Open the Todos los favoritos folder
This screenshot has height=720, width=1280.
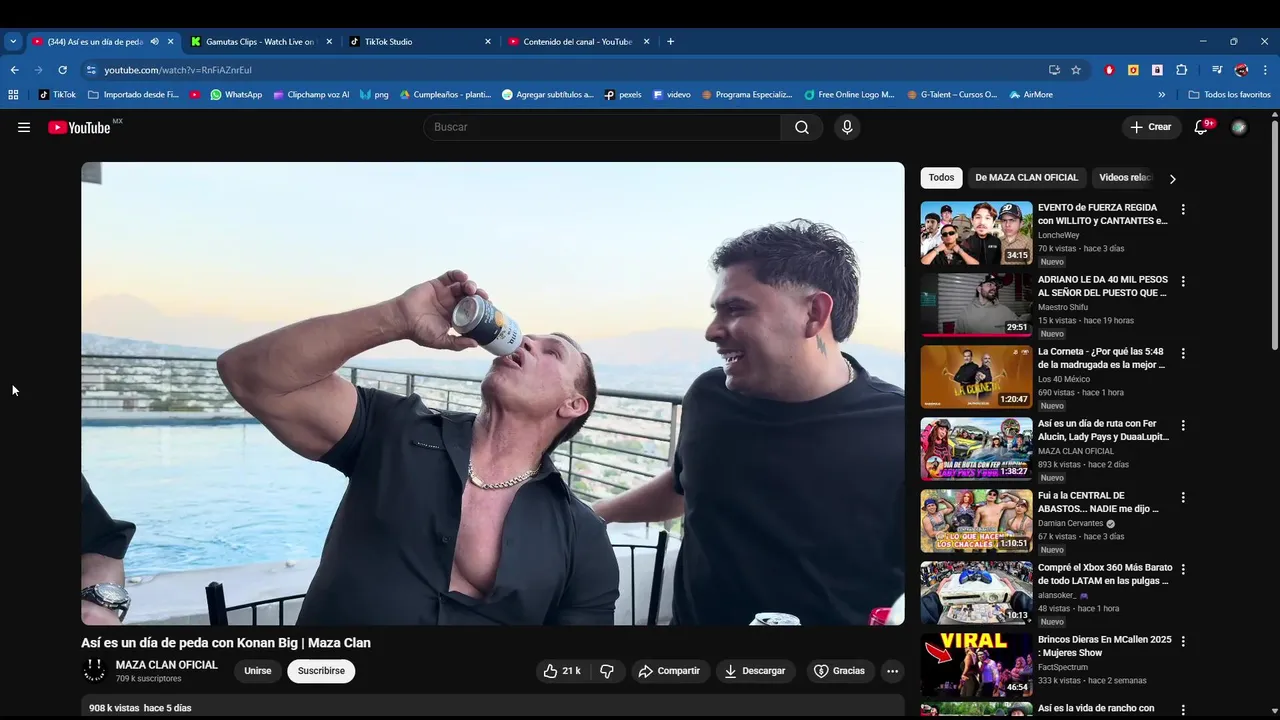tap(1229, 95)
